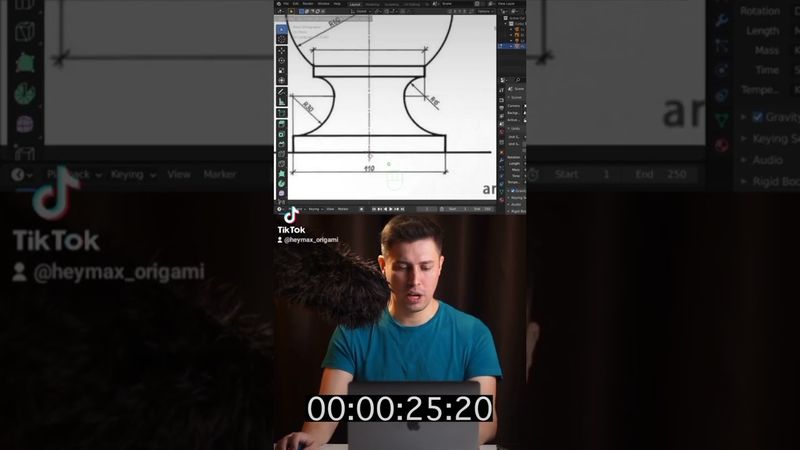Viewport: 800px width, 450px height.
Task: Open the Window menu
Action: (323, 4)
